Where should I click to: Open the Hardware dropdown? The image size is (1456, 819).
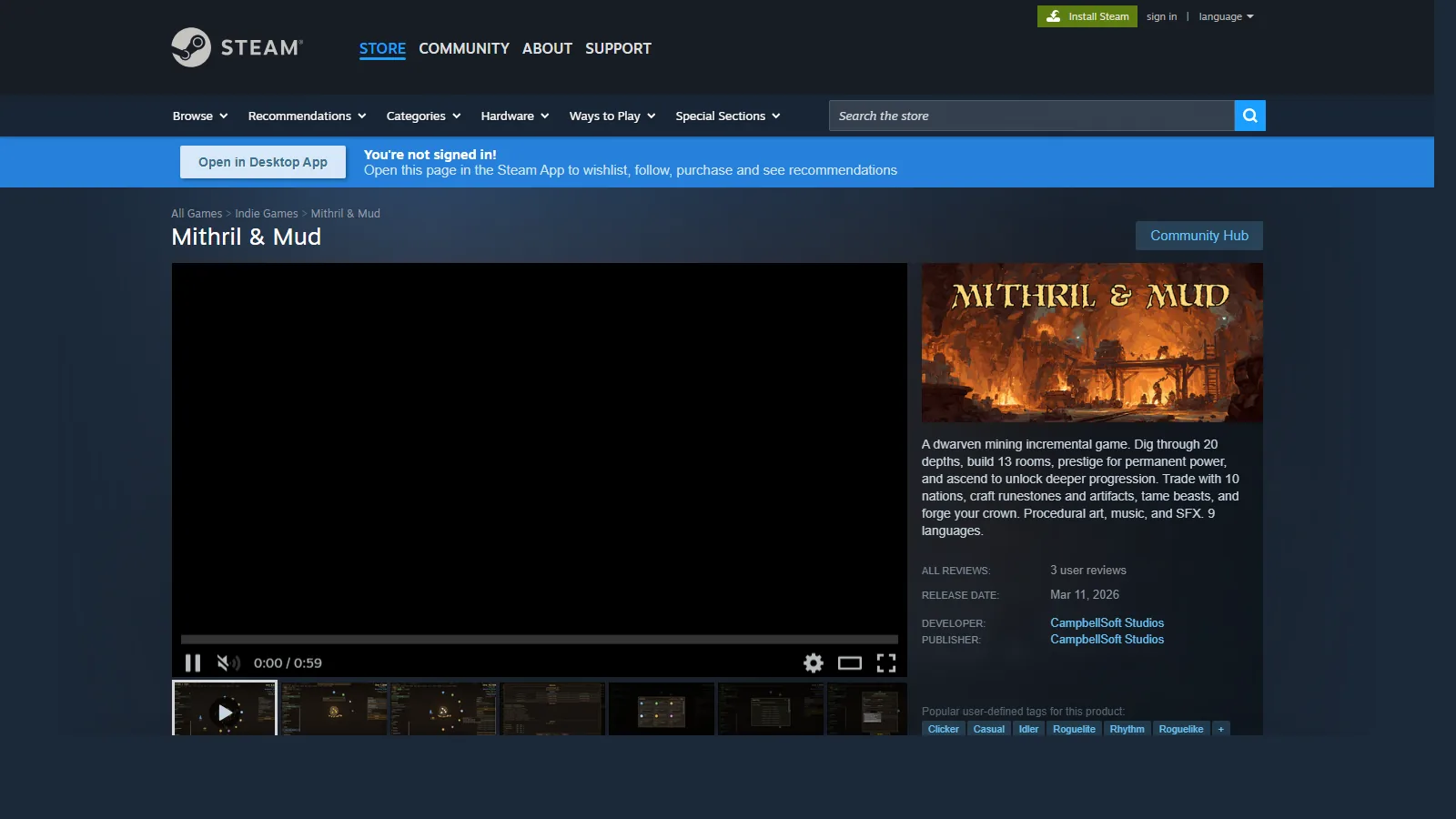pos(515,116)
